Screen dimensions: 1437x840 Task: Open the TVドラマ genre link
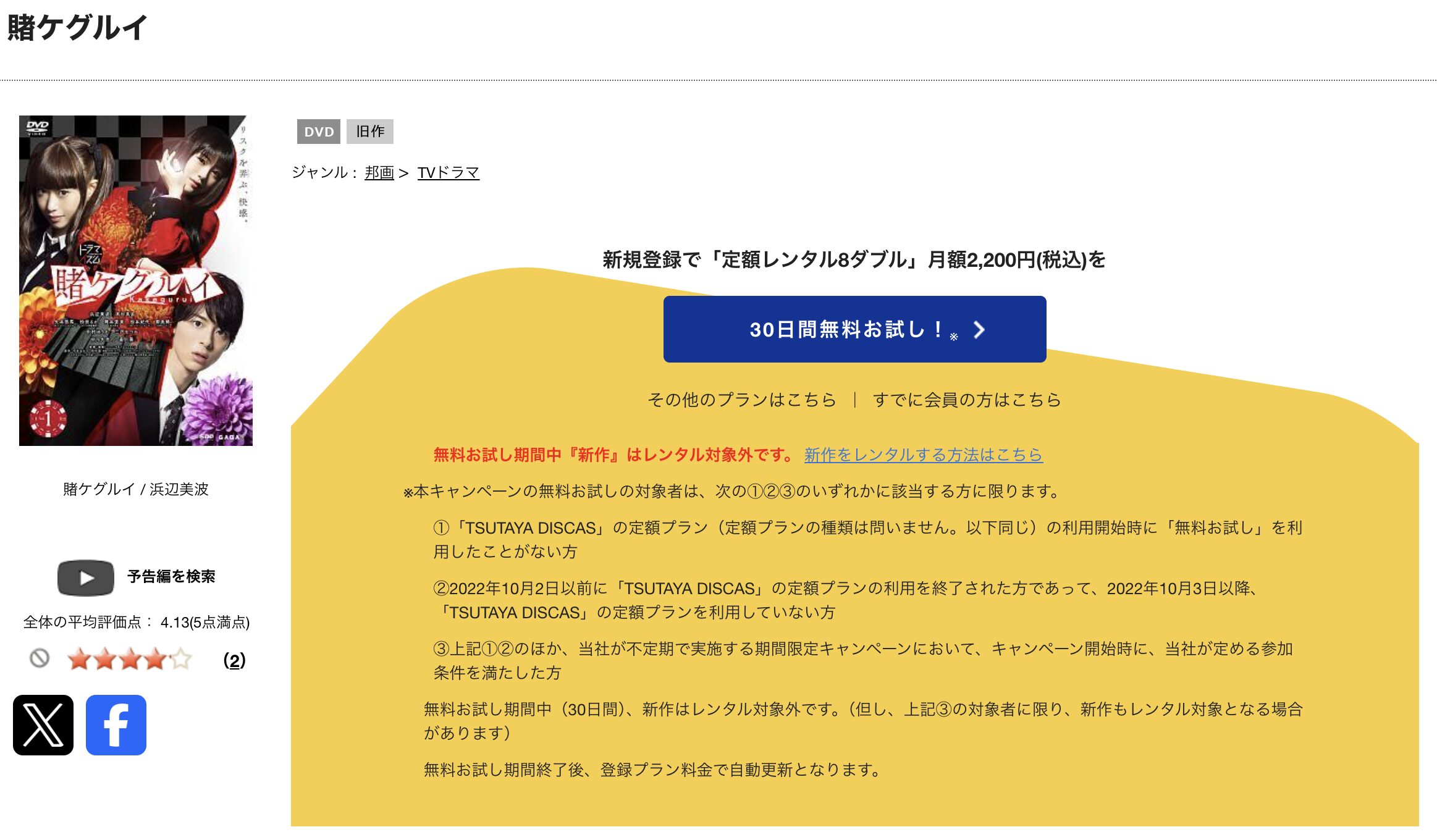coord(449,172)
